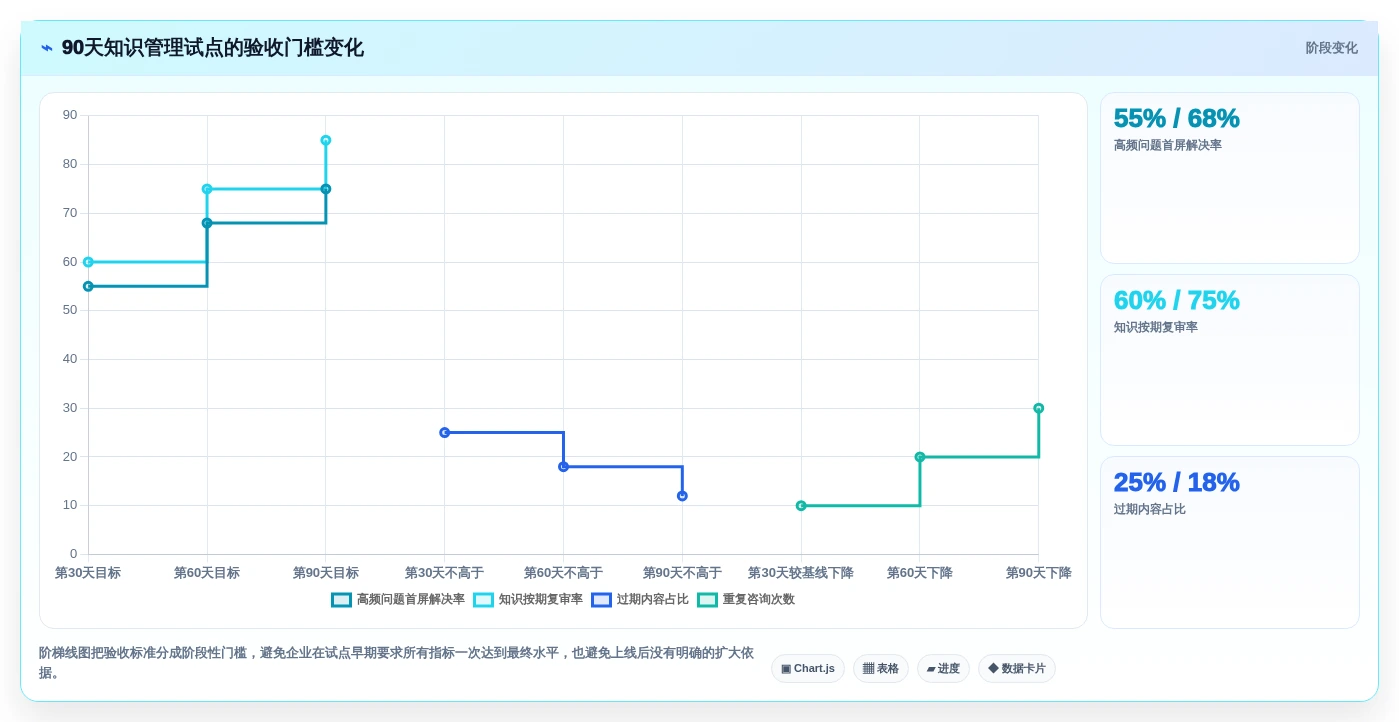Click the 第60天目标 axis label
The image size is (1399, 722).
207,573
